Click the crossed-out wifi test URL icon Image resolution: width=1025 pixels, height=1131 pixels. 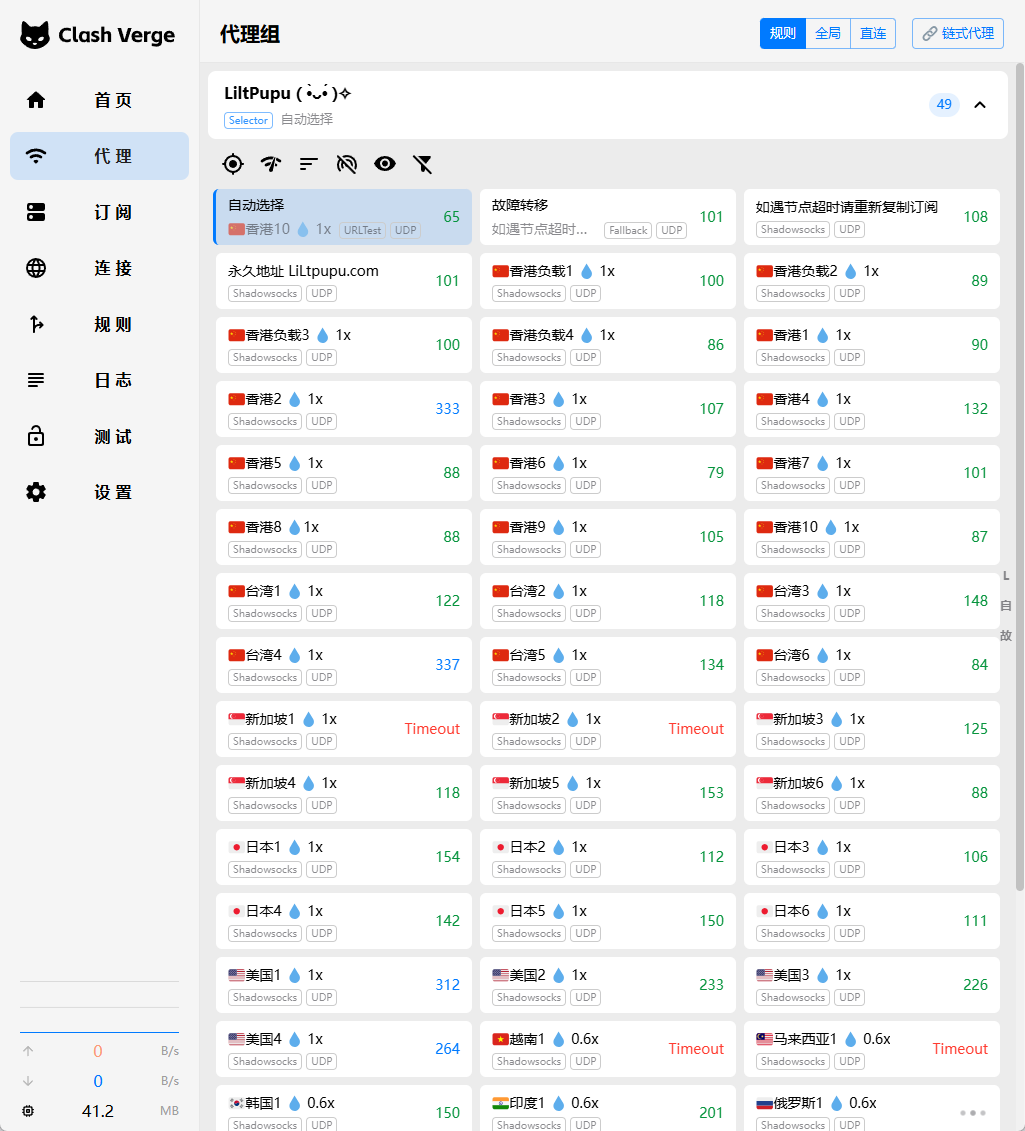click(347, 164)
